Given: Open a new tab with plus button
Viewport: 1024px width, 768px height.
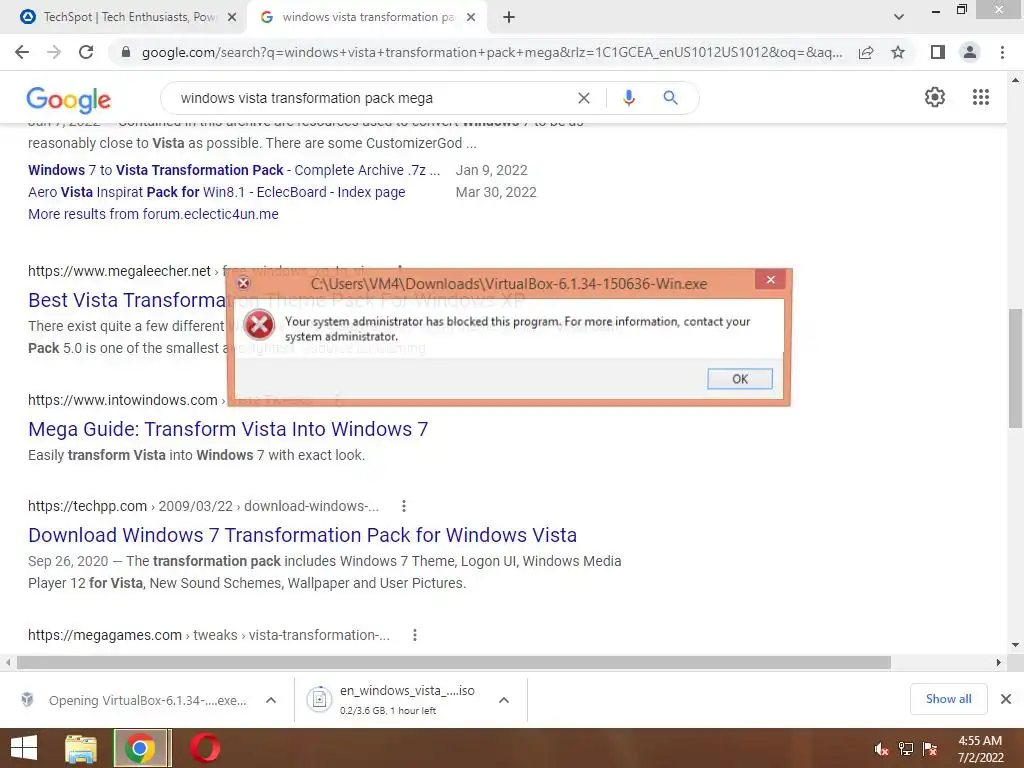Looking at the screenshot, I should (x=509, y=18).
